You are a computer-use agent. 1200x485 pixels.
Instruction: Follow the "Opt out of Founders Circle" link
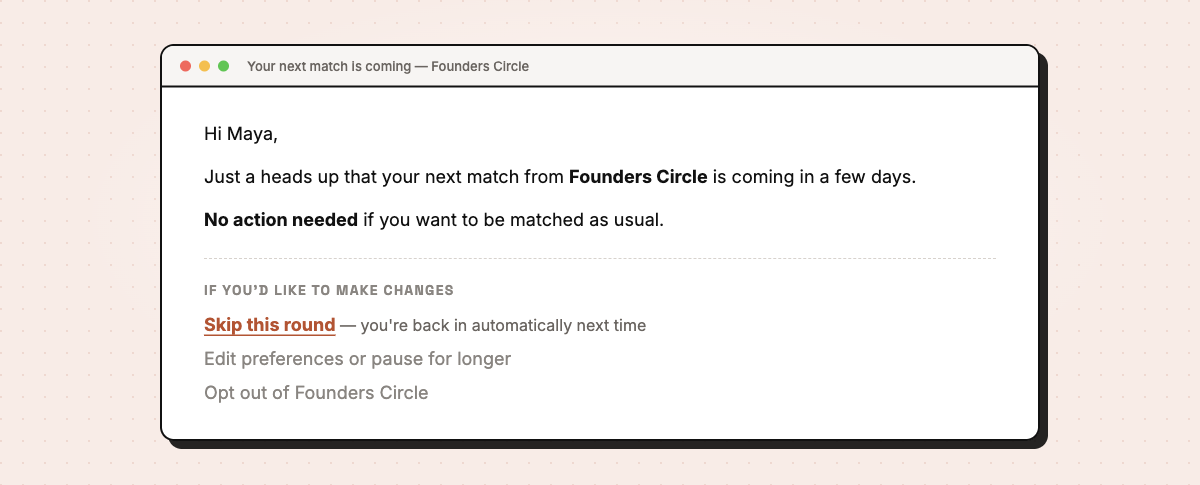(x=316, y=393)
